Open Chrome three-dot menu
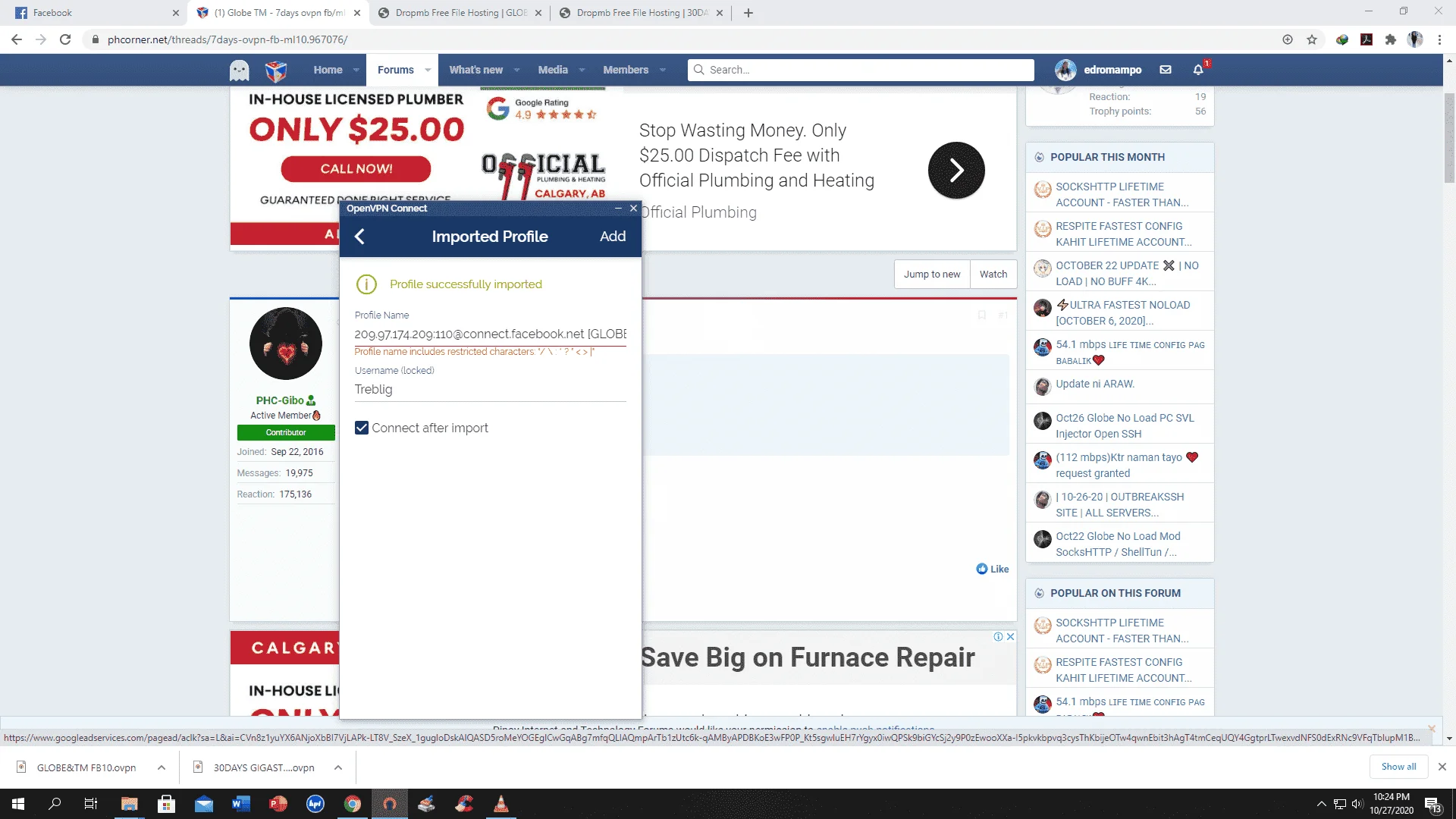Image resolution: width=1456 pixels, height=819 pixels. 1439,39
